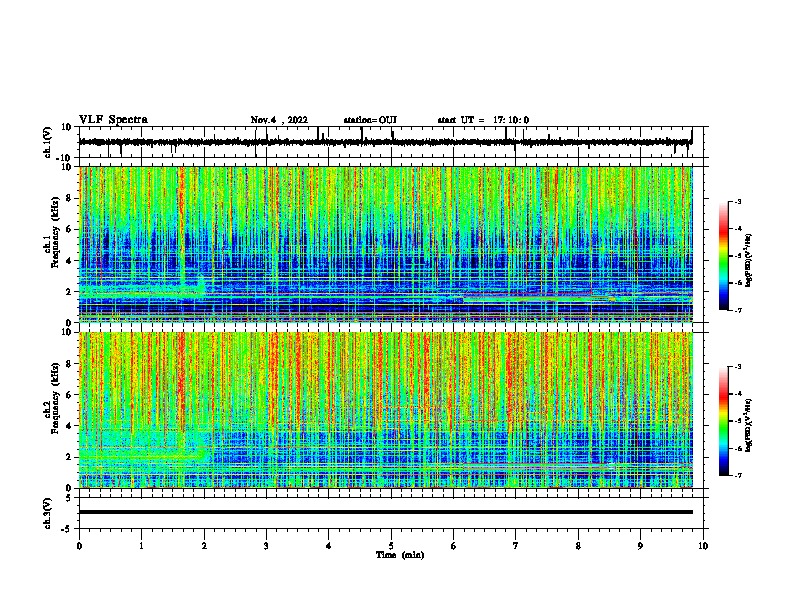Screen dimensions: 792x612
Task: Click the "6" kHz tick of ch.1 spectrogram
Action: (70, 229)
